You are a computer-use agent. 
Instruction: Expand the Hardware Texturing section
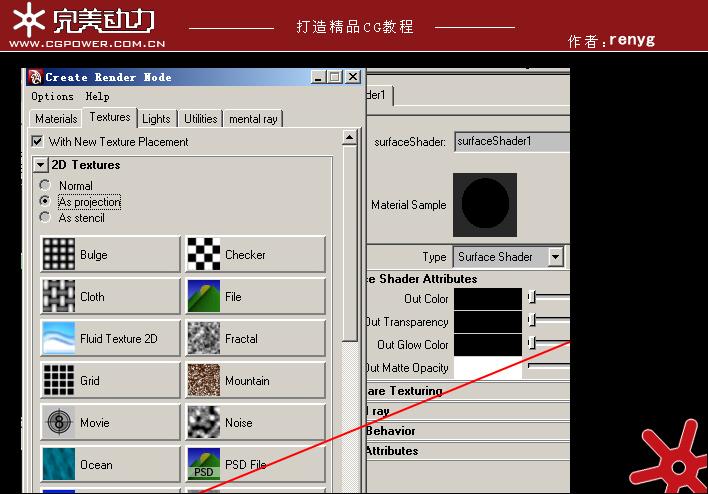point(468,391)
